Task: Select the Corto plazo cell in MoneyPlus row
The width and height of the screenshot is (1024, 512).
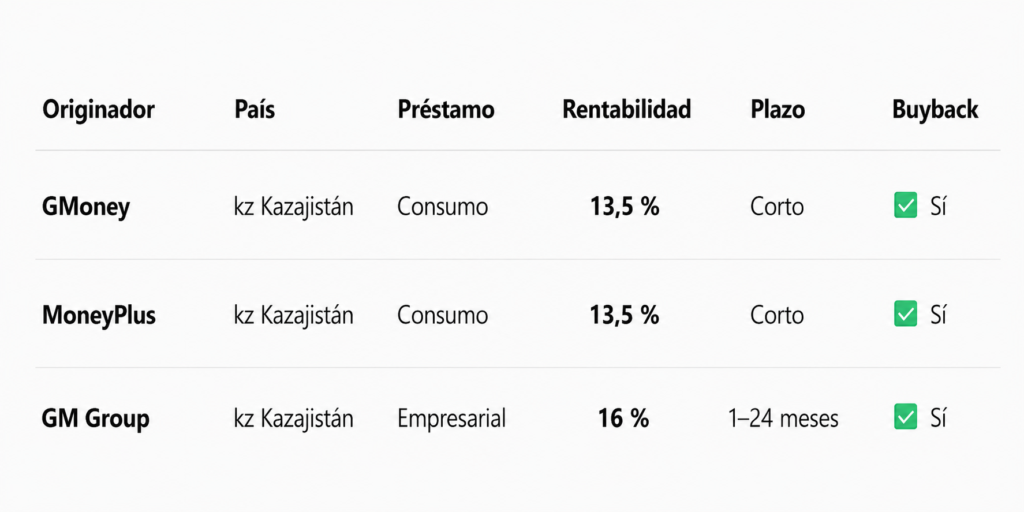Action: click(777, 315)
